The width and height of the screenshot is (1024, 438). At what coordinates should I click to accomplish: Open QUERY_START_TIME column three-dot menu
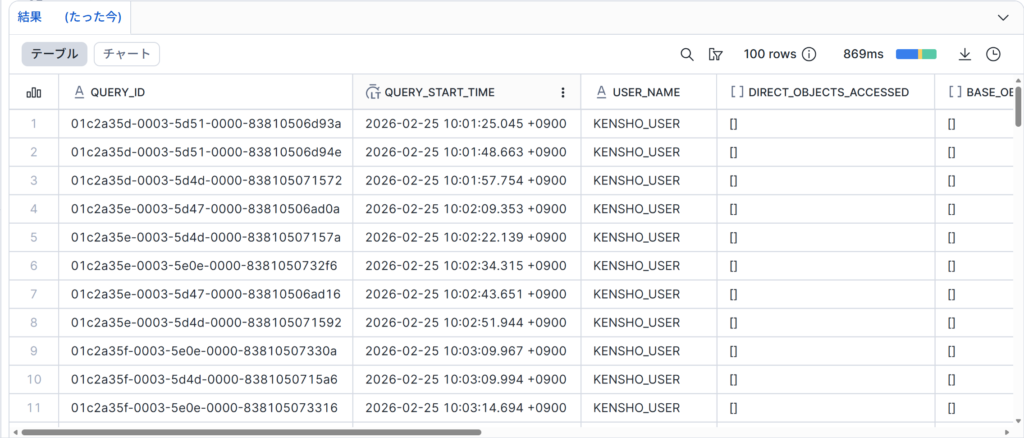tap(563, 92)
